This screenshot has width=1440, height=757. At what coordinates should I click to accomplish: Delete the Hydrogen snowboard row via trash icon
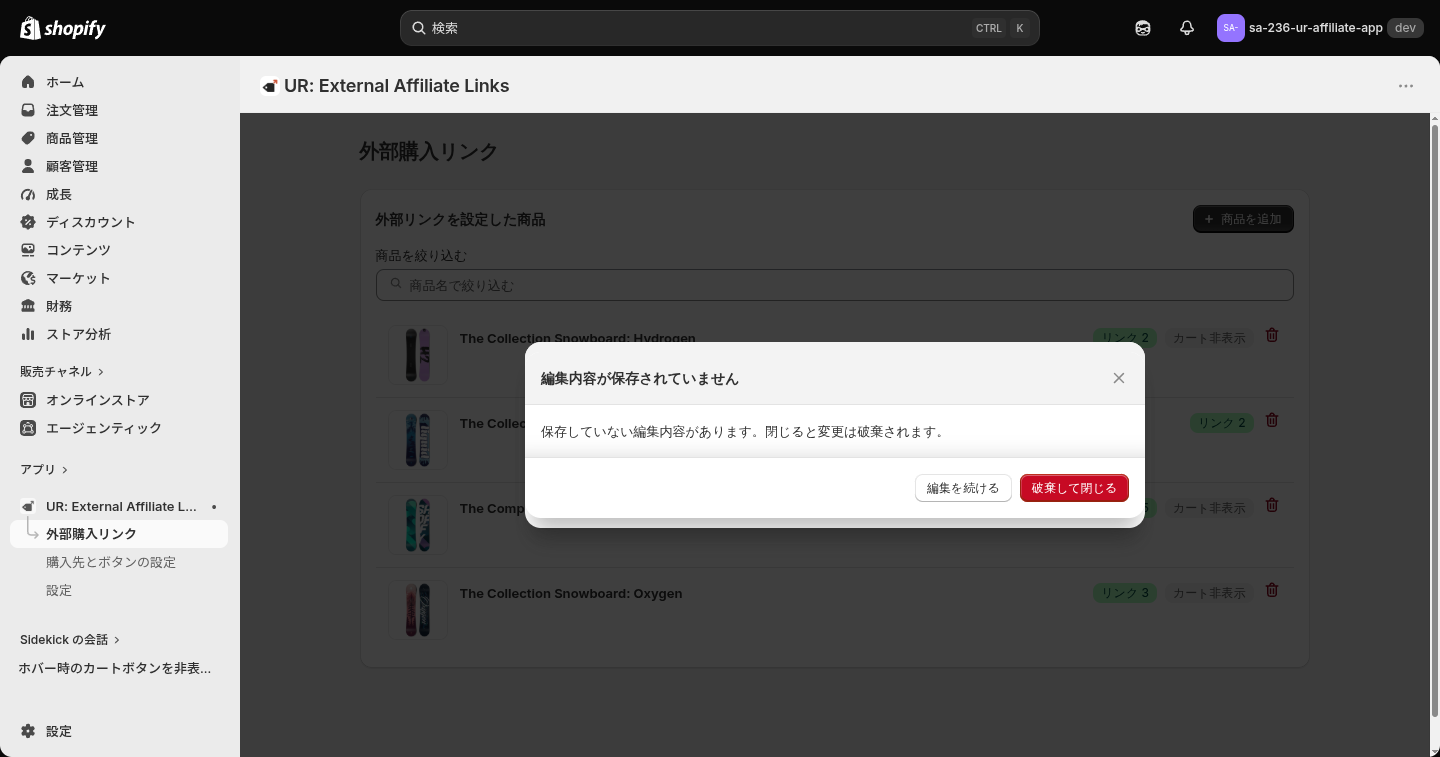pos(1272,335)
